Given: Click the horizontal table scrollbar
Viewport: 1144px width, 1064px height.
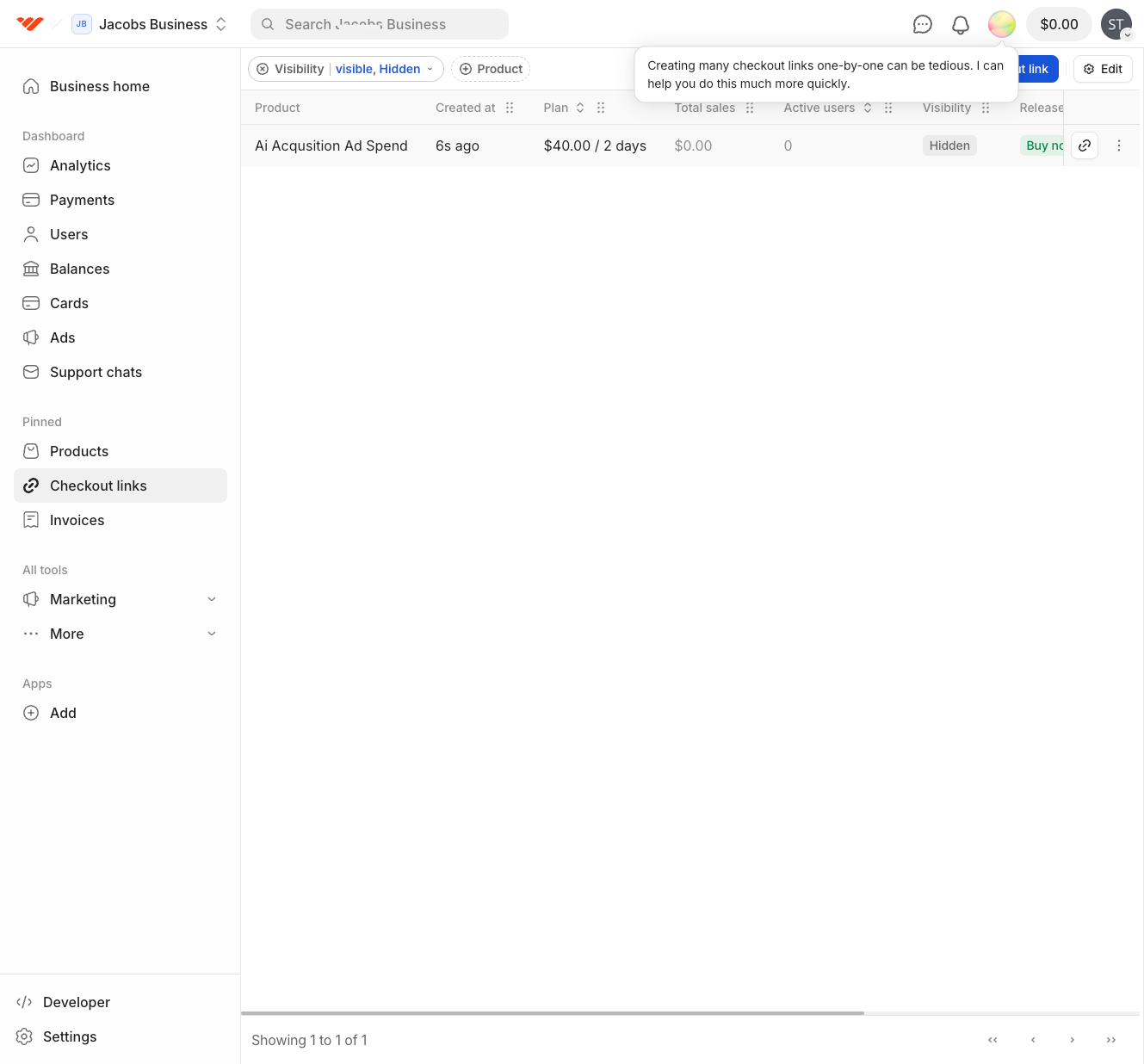Looking at the screenshot, I should [x=553, y=1013].
